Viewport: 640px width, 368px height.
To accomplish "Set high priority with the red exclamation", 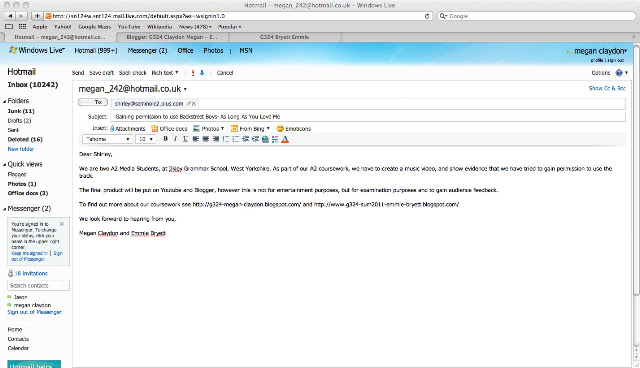I will 193,73.
